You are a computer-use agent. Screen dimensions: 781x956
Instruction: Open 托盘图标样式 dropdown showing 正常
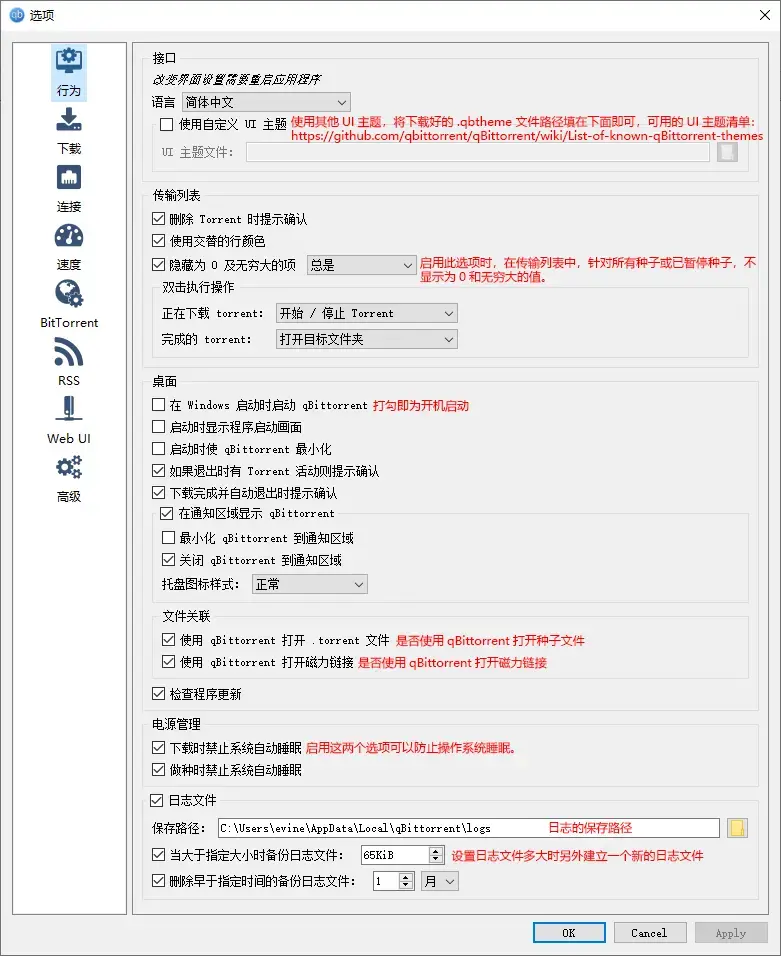[x=310, y=584]
